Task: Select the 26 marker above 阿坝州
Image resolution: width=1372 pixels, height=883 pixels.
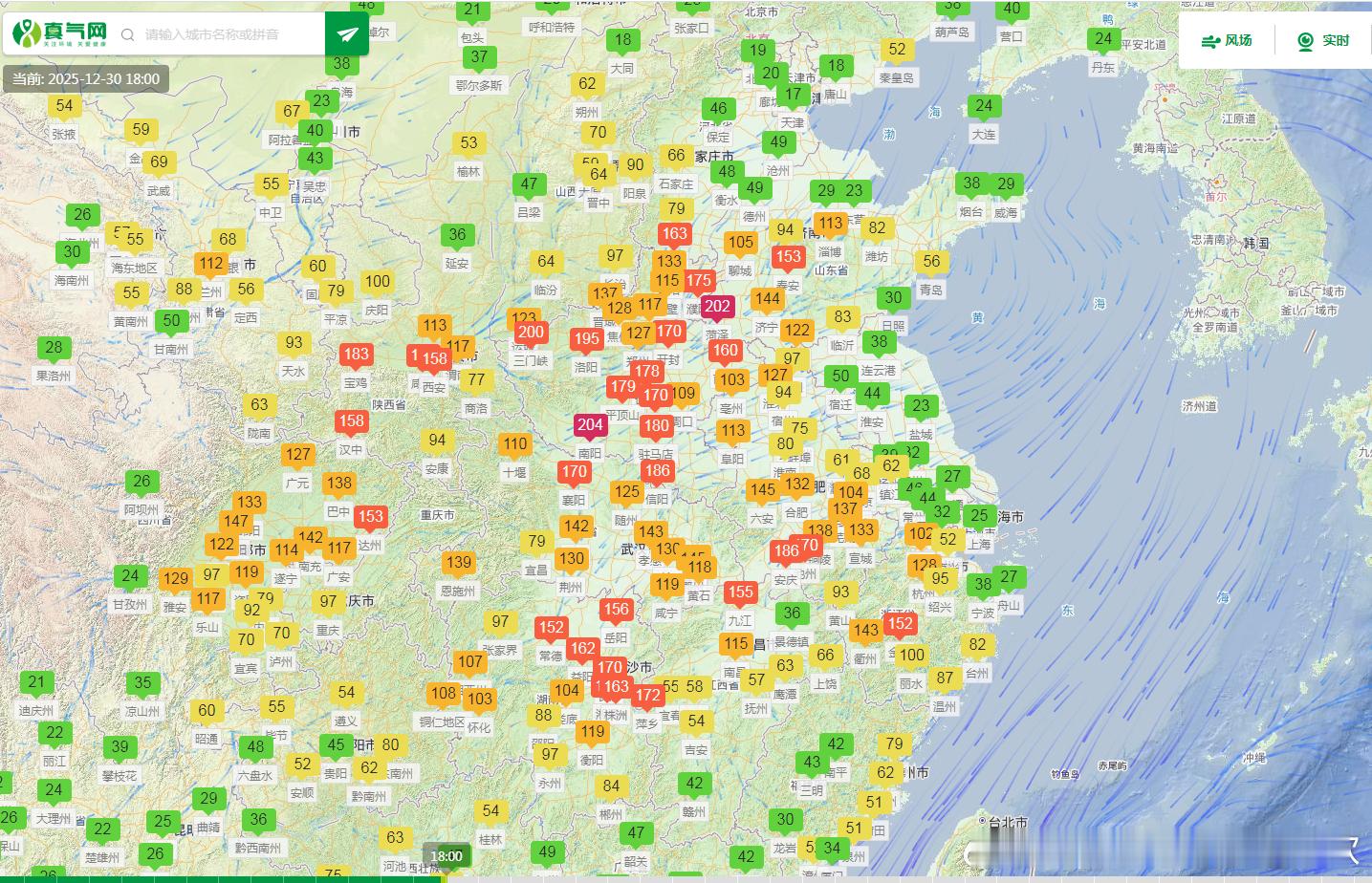Action: (142, 482)
